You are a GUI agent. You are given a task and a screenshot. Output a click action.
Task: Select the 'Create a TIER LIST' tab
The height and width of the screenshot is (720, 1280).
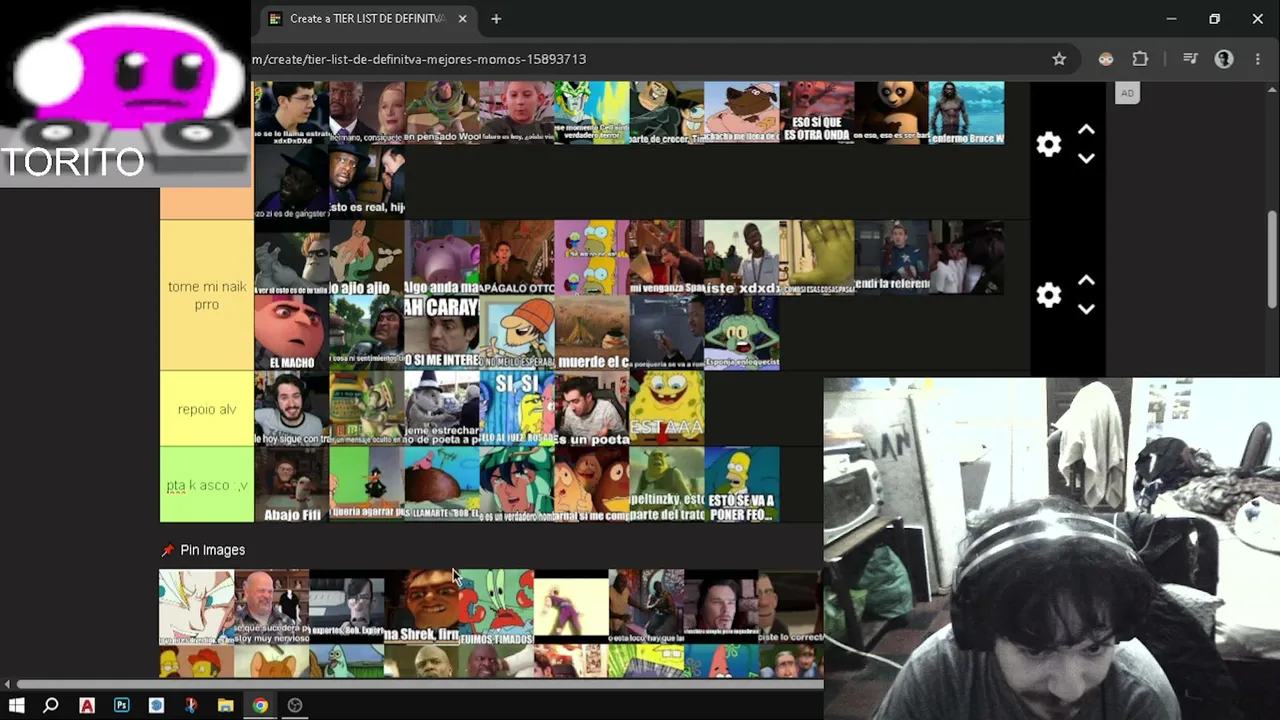[x=366, y=19]
